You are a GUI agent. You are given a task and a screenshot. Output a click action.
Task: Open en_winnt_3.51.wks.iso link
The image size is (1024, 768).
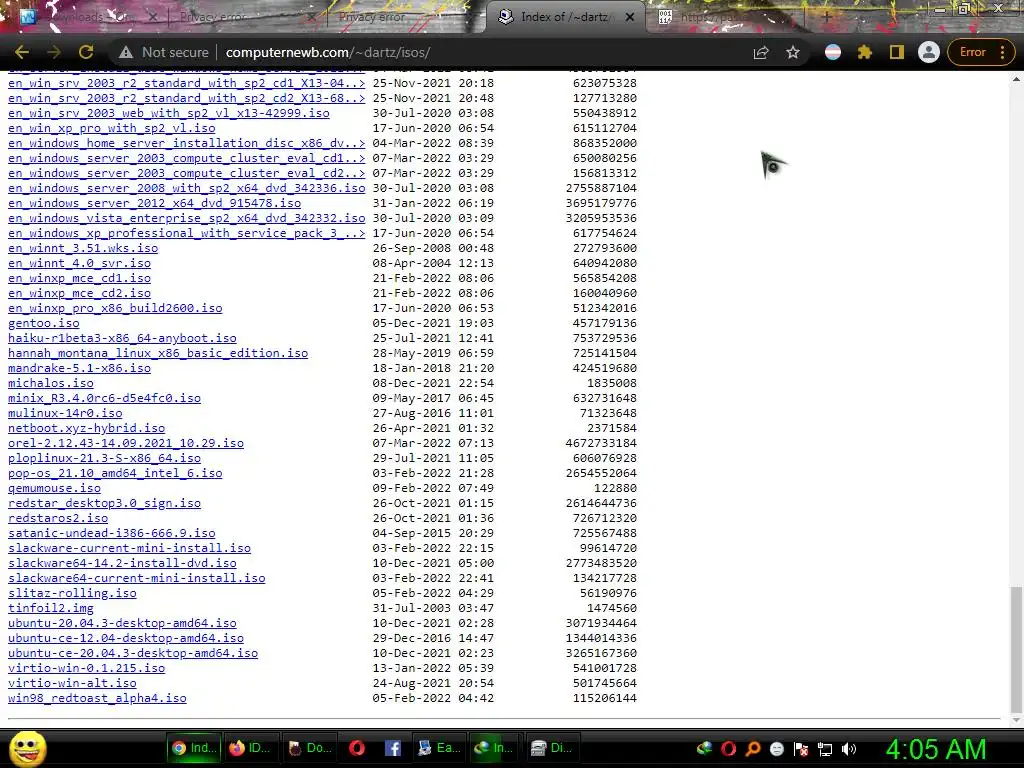coord(83,248)
